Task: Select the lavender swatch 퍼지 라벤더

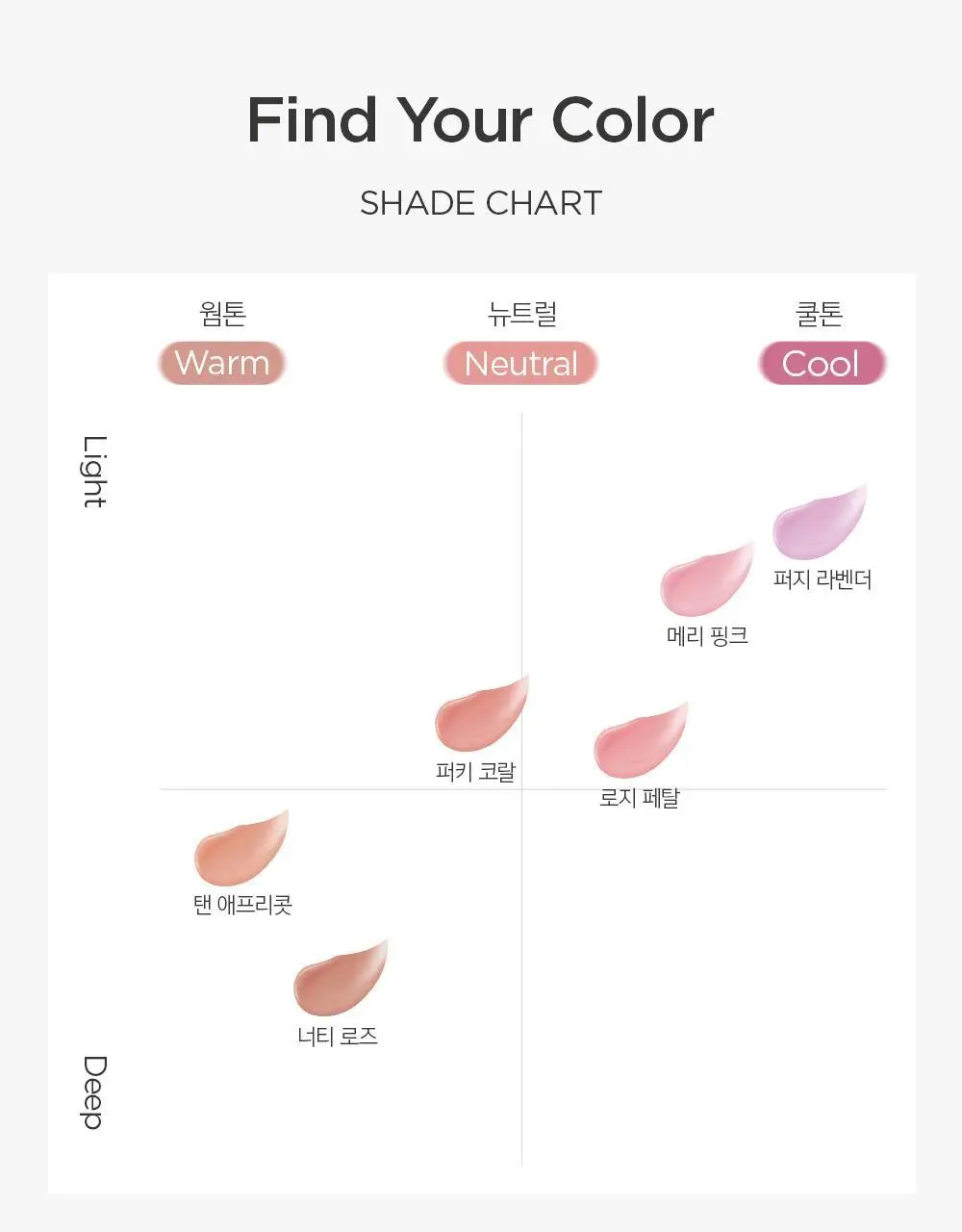Action: 820,522
